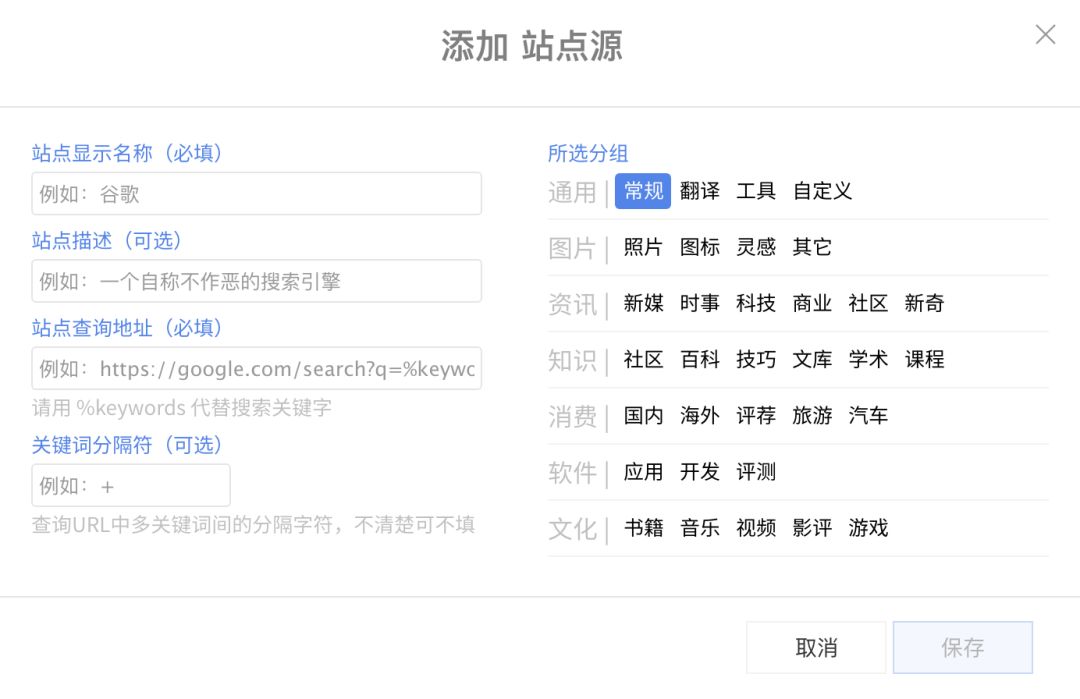Choose the 百科 group
Image resolution: width=1080 pixels, height=699 pixels.
coord(700,359)
